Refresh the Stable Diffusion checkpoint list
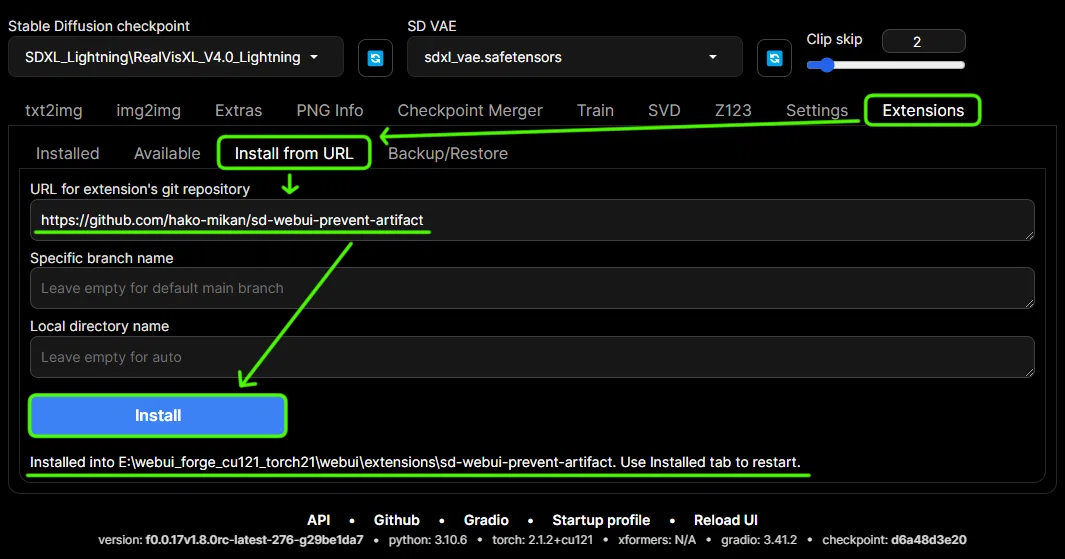Viewport: 1065px width, 559px height. pyautogui.click(x=375, y=58)
